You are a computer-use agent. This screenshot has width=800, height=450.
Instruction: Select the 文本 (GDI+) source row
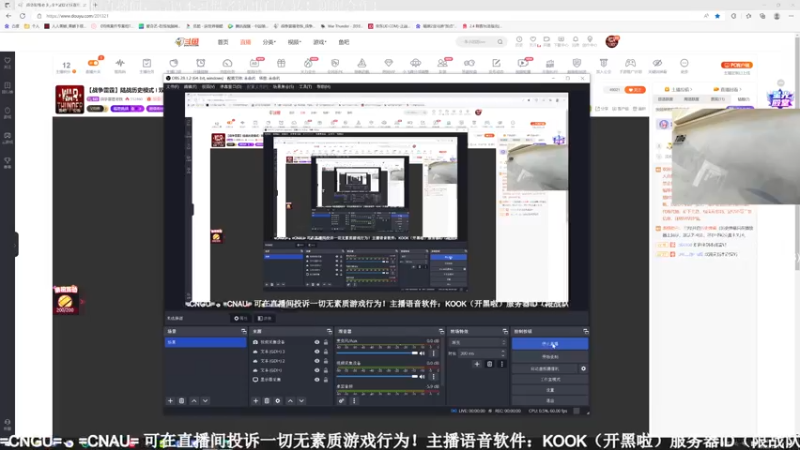click(291, 370)
